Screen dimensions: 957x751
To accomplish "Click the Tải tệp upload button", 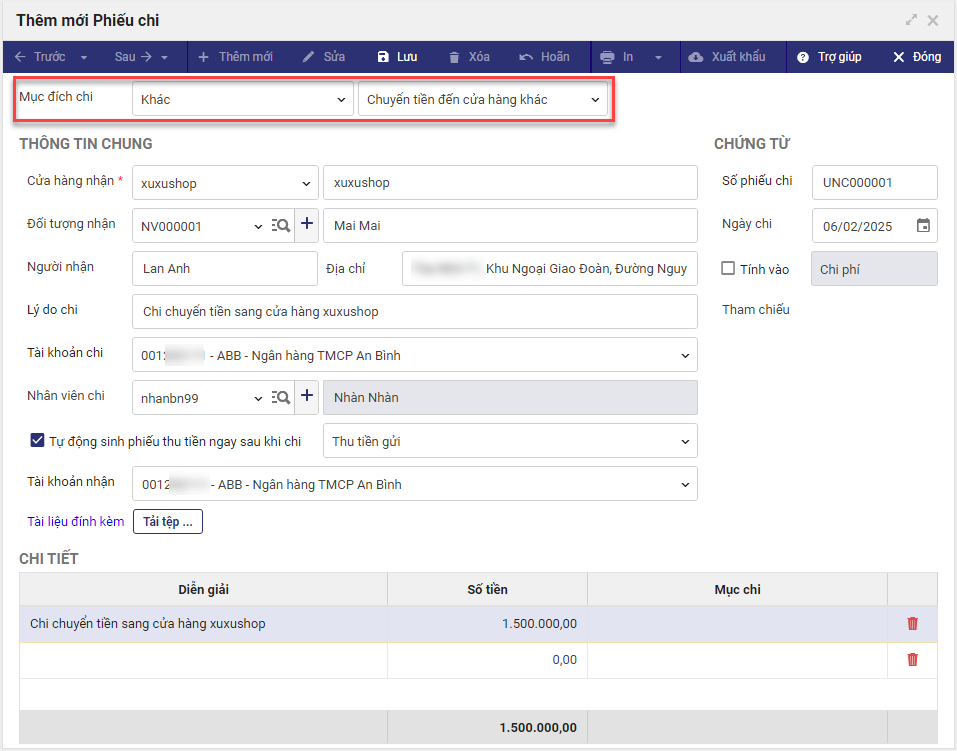I will tap(168, 521).
